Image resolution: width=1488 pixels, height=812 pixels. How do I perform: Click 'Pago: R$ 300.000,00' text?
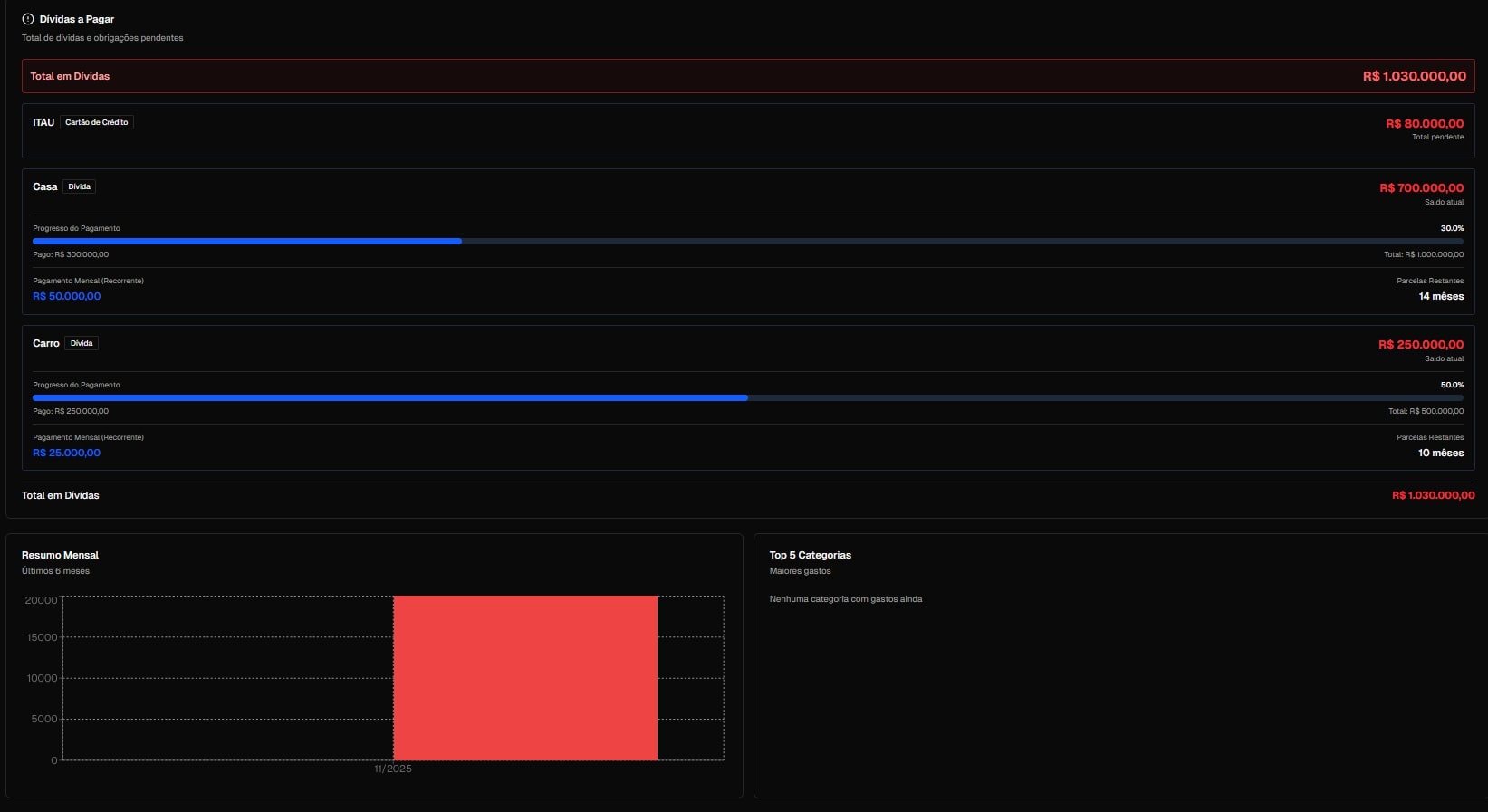pos(71,254)
